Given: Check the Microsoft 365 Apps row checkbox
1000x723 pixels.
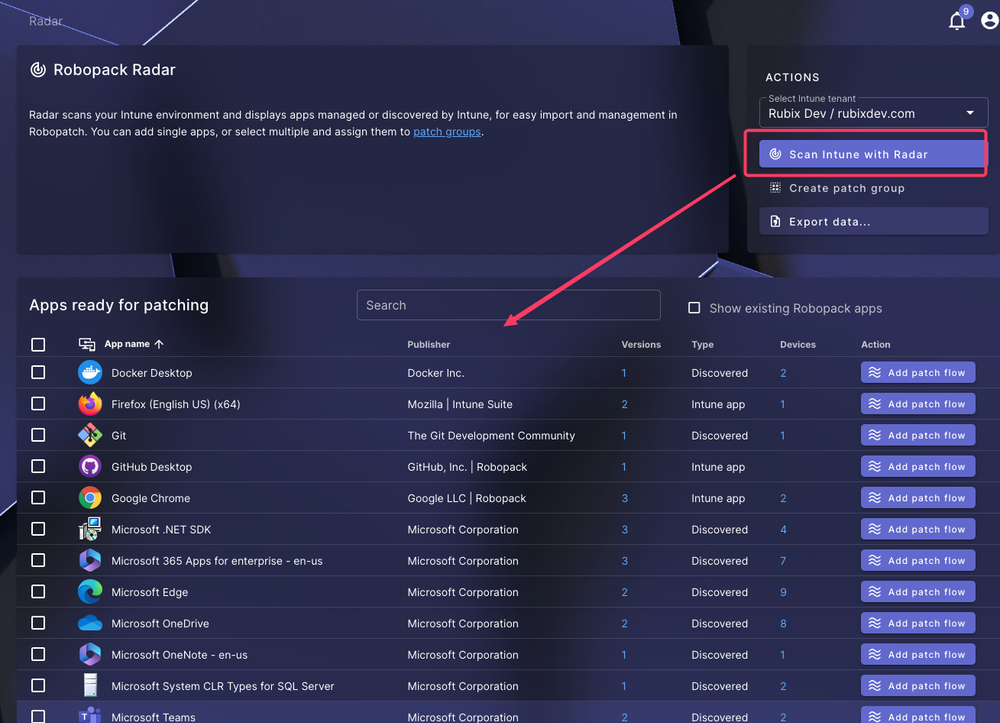Looking at the screenshot, I should tap(38, 560).
